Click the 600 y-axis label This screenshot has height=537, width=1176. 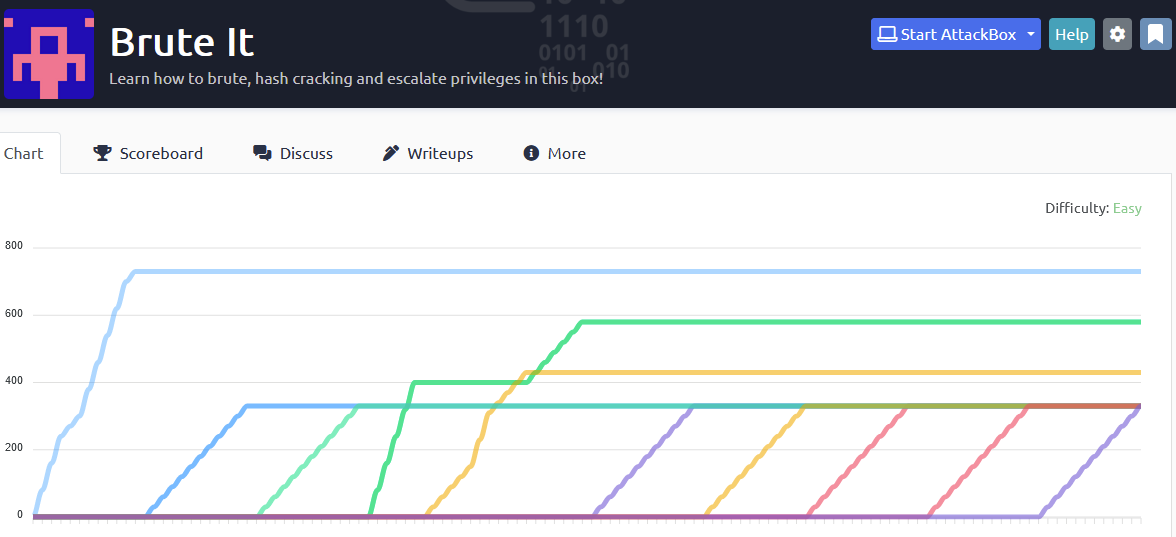point(14,314)
